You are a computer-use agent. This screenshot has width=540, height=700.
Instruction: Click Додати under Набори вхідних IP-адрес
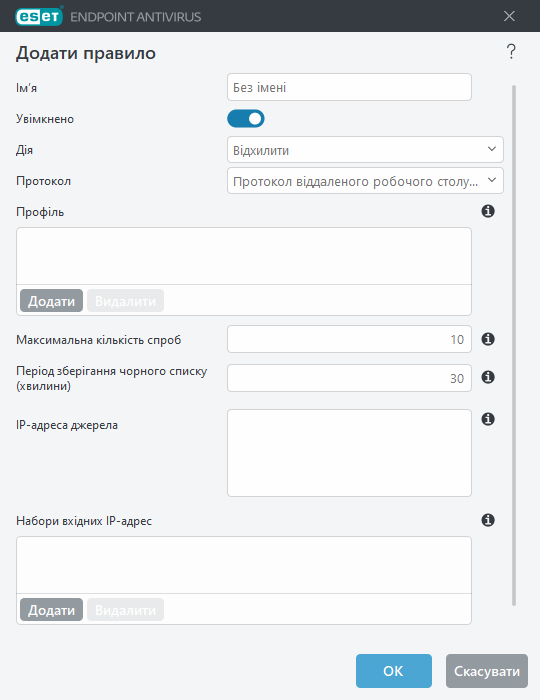coord(51,609)
